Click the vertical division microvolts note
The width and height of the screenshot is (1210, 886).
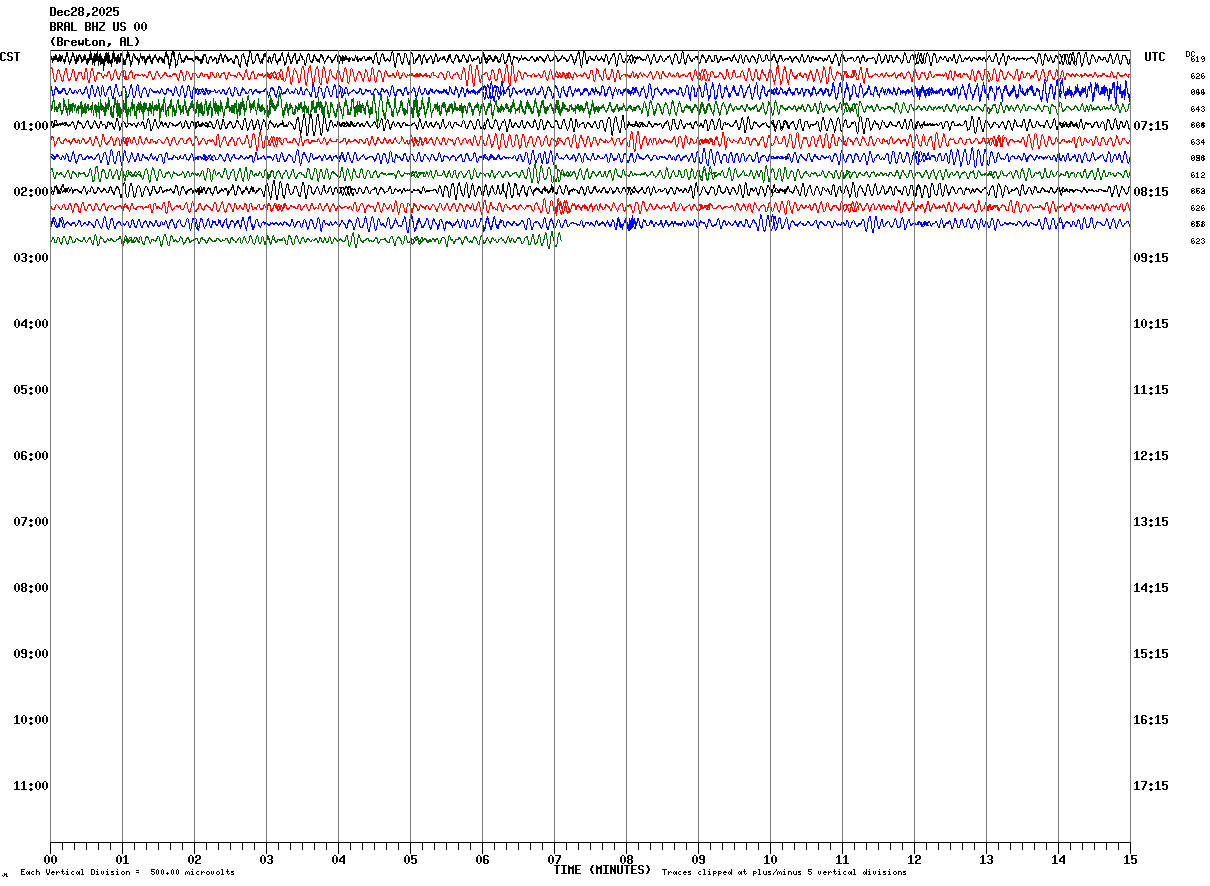(128, 873)
